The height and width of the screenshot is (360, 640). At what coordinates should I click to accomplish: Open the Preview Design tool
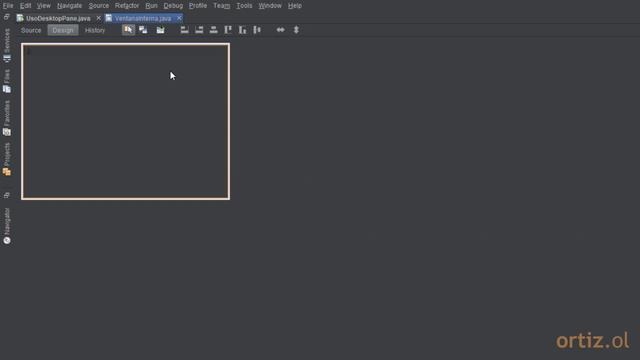160,30
